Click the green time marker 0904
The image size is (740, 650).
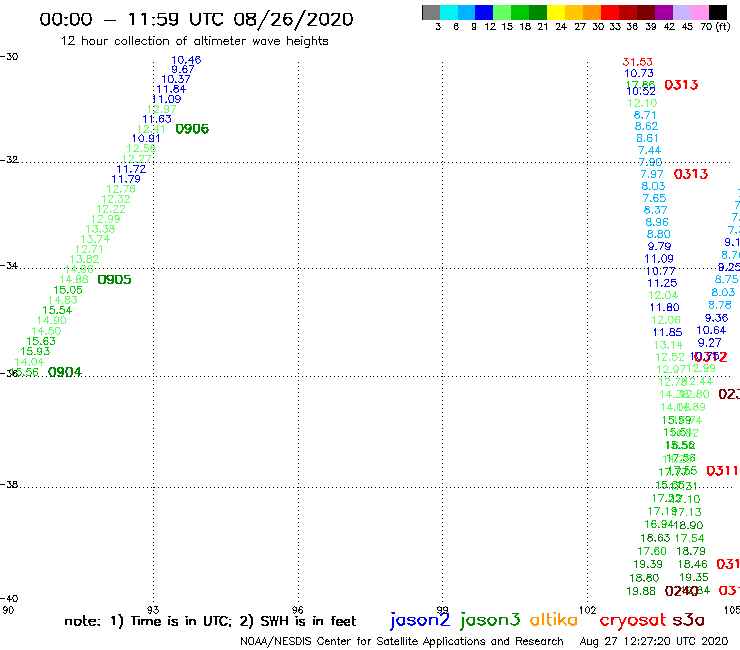(65, 372)
